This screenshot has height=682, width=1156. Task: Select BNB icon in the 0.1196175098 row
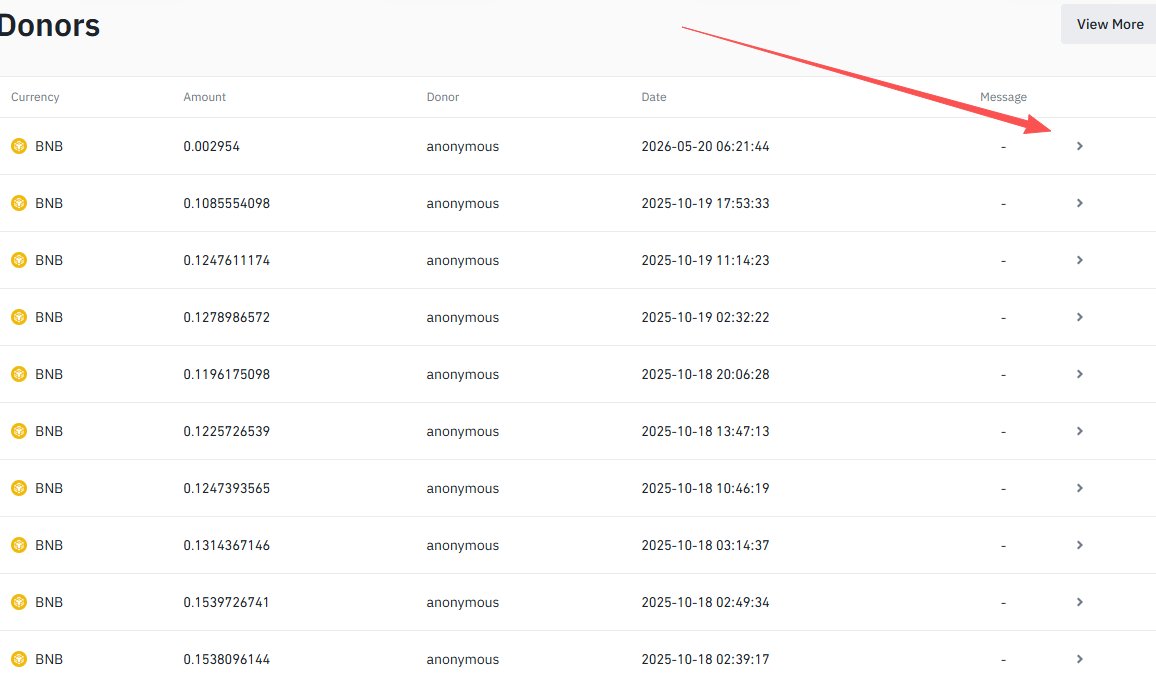(19, 374)
